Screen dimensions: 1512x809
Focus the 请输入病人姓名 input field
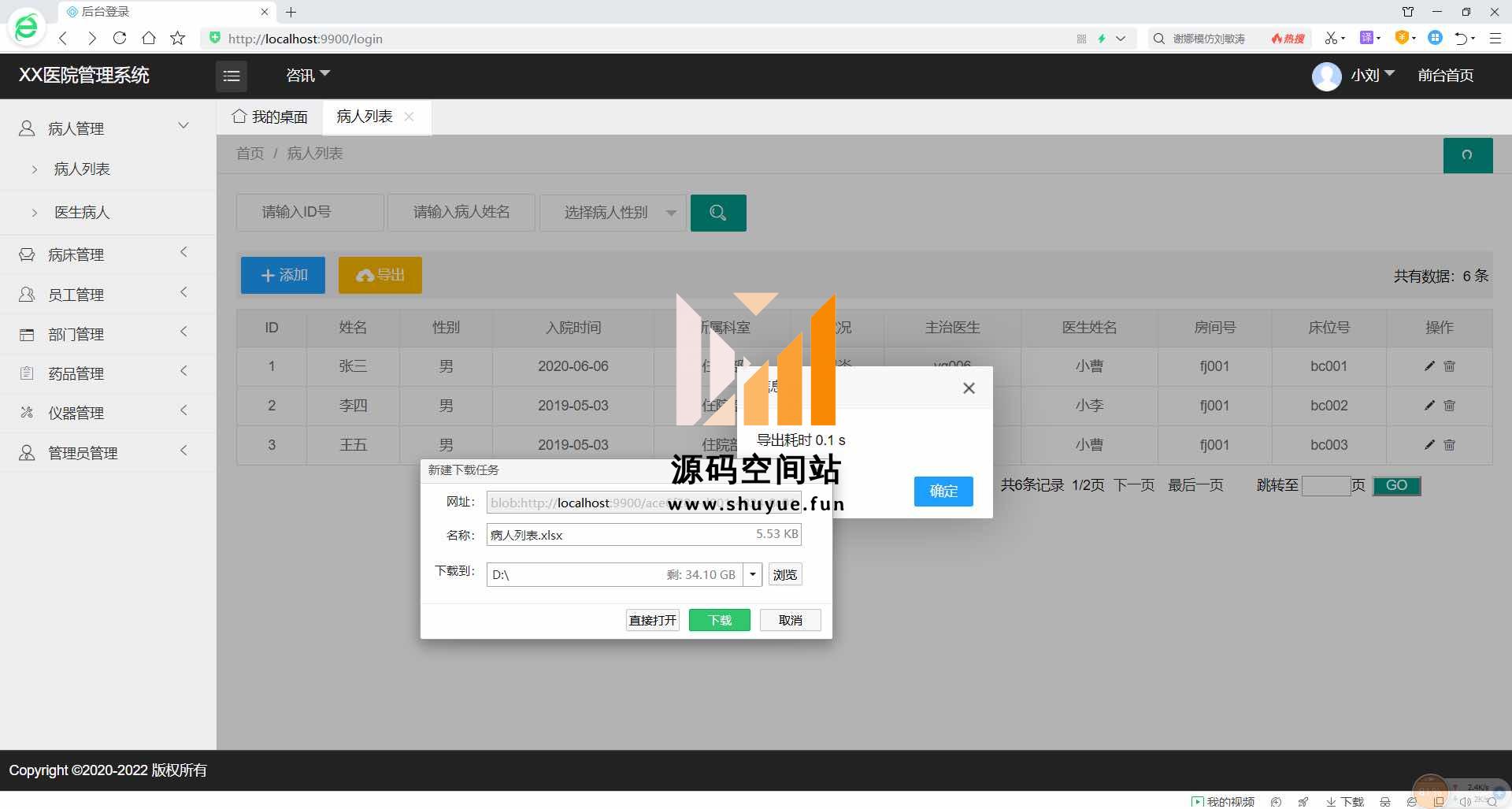[461, 213]
